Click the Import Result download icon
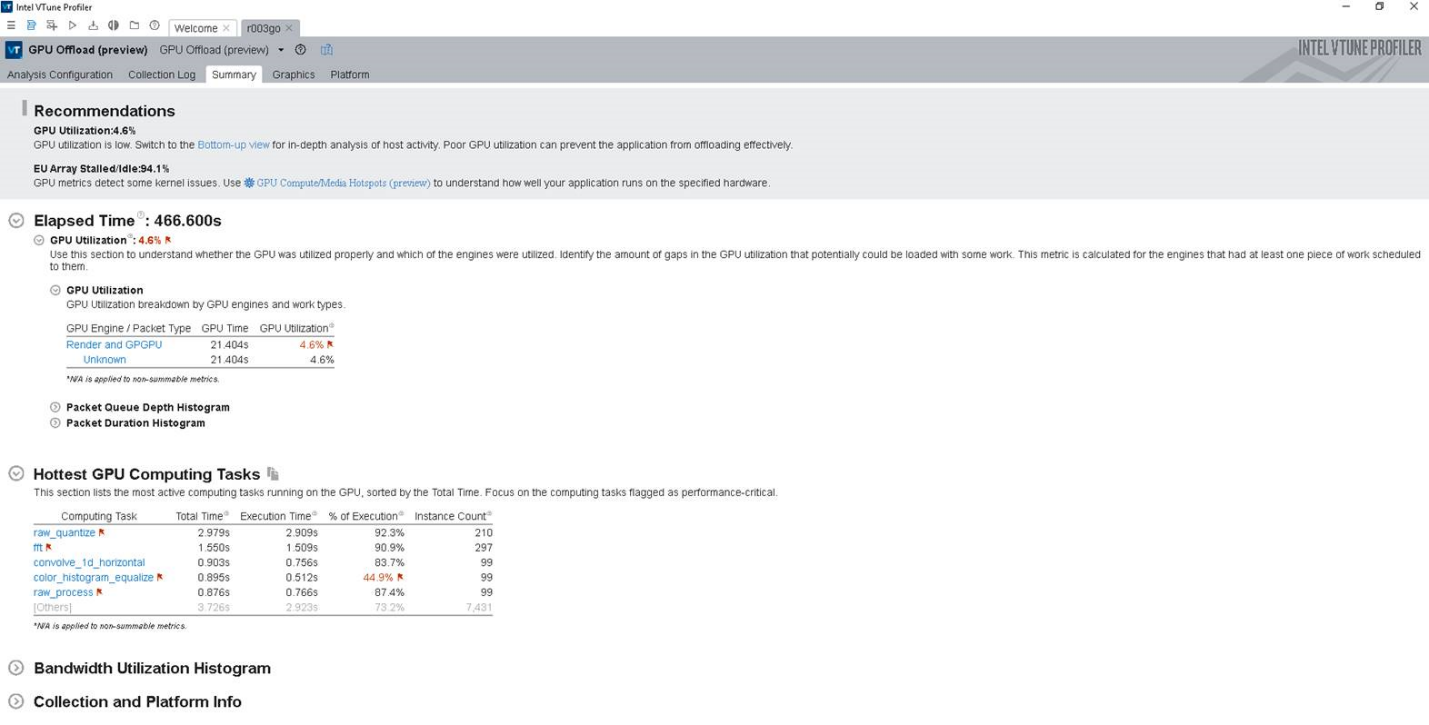 click(x=93, y=26)
